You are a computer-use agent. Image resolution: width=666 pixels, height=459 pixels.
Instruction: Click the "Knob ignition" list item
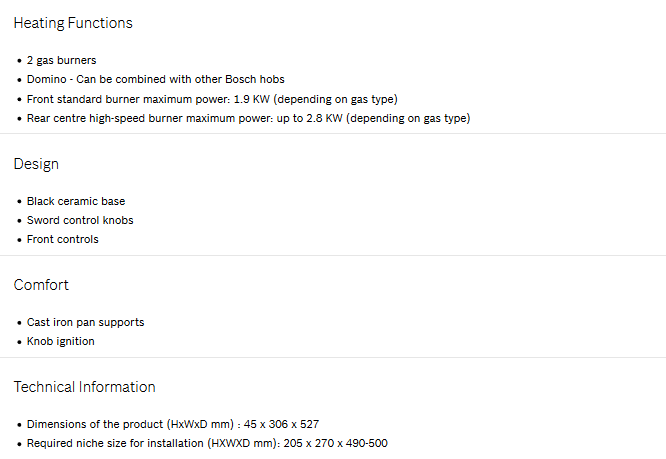(x=61, y=342)
